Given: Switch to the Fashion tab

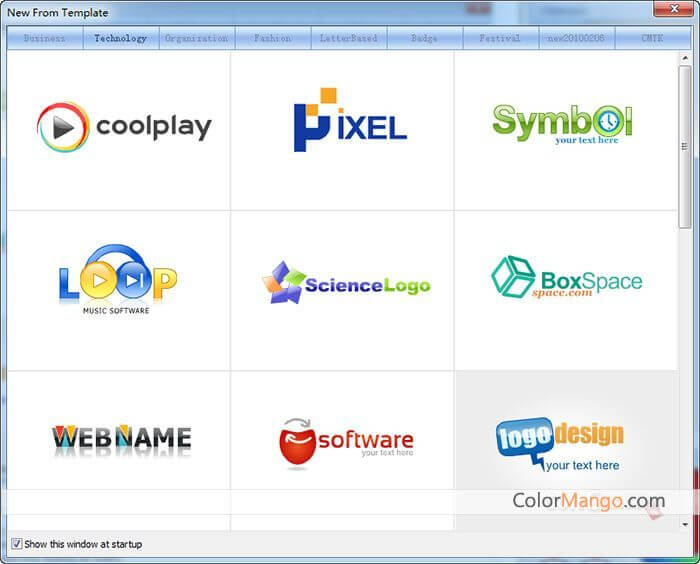Looking at the screenshot, I should tap(272, 38).
